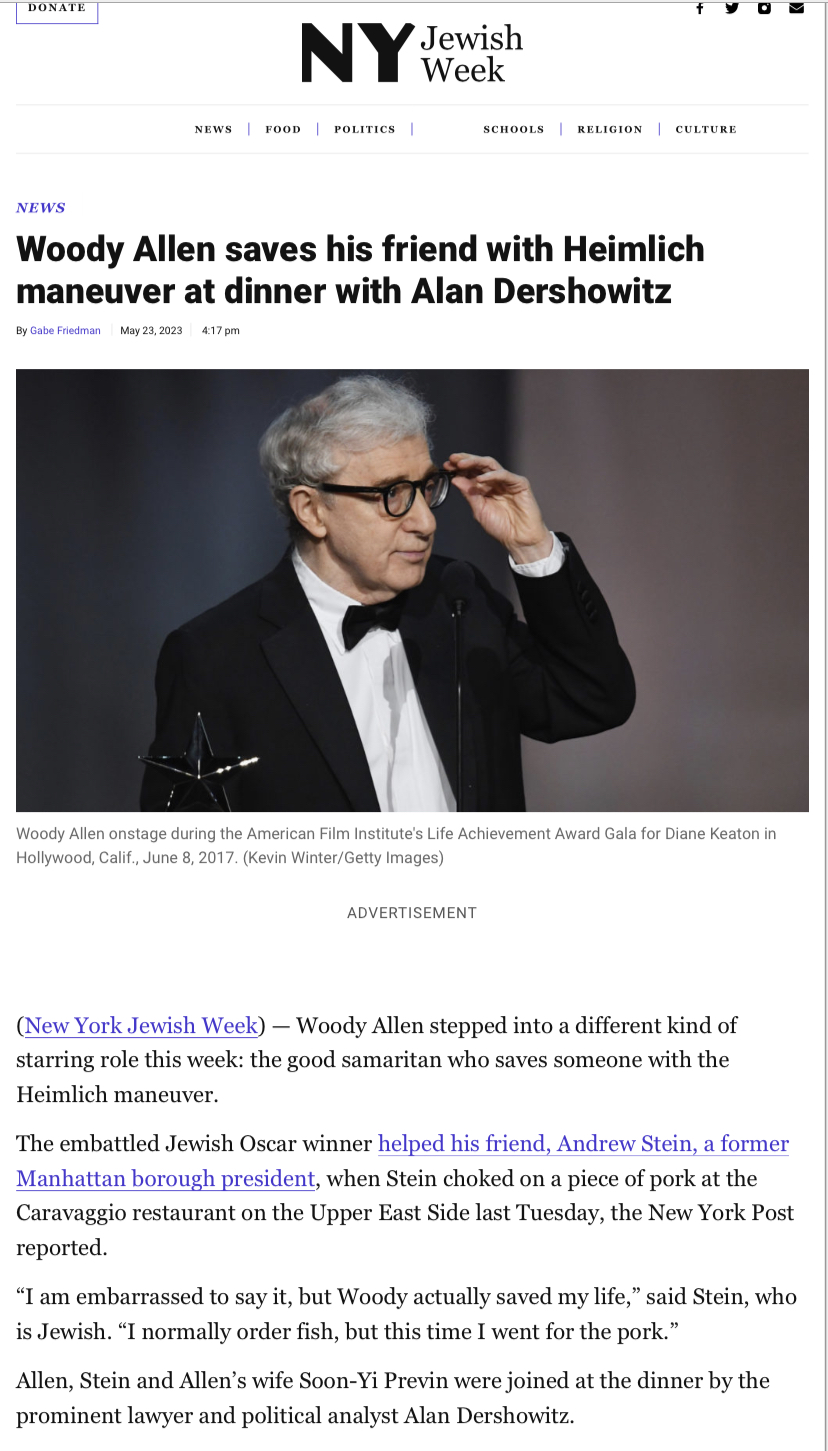Open the Religion navigation item

[x=610, y=129]
